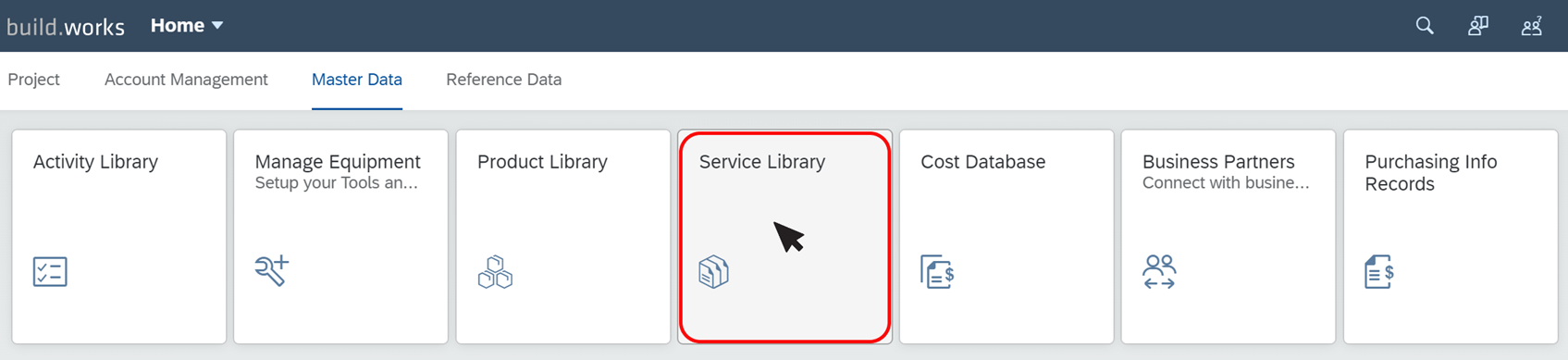Click the build.works logo
Viewport: 1568px width, 360px height.
point(66,27)
